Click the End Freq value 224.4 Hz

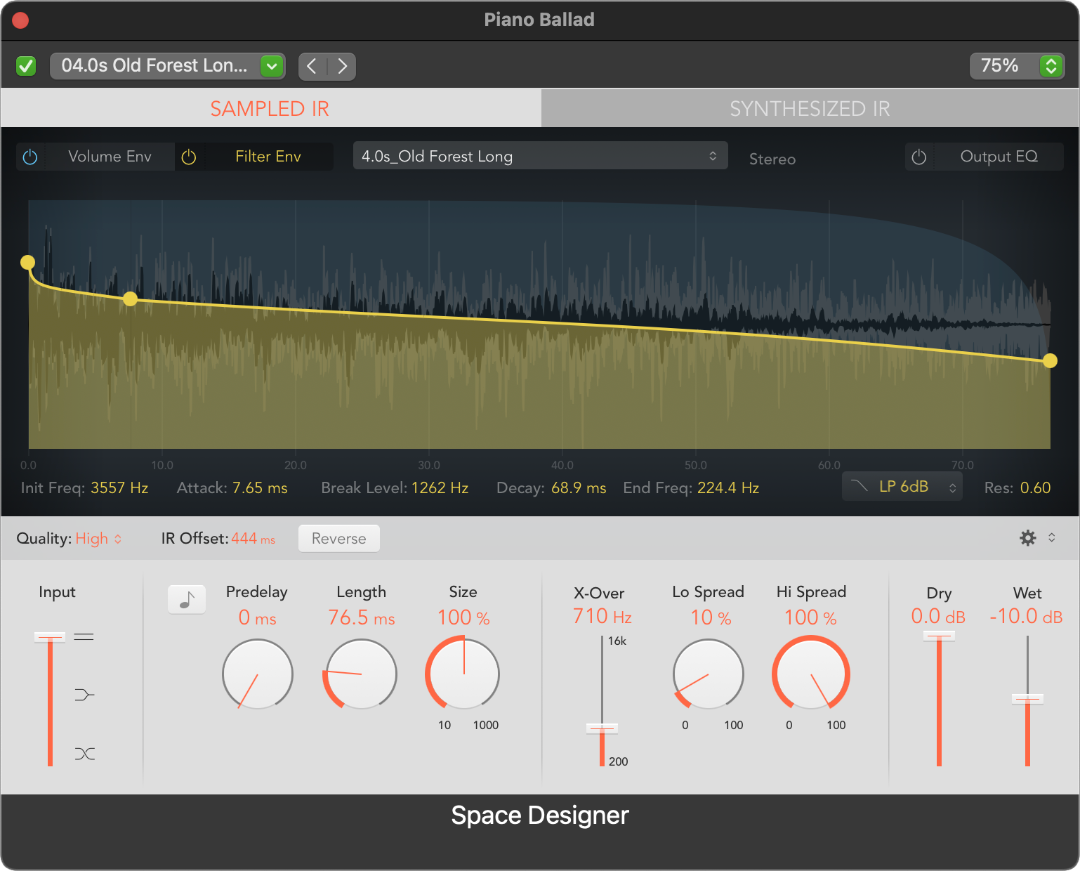(x=728, y=488)
